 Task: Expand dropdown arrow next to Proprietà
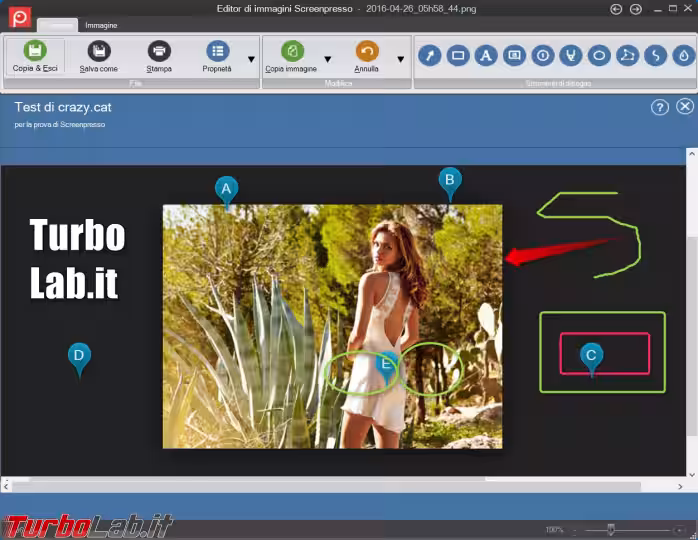[x=250, y=59]
